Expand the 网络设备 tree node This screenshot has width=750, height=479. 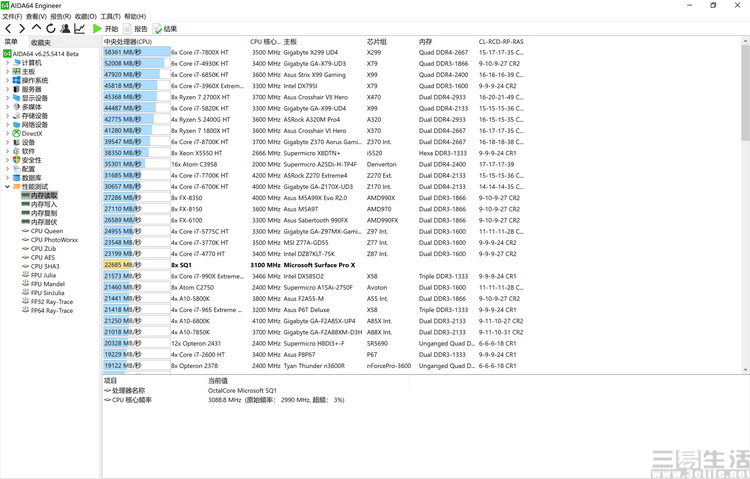[x=7, y=124]
